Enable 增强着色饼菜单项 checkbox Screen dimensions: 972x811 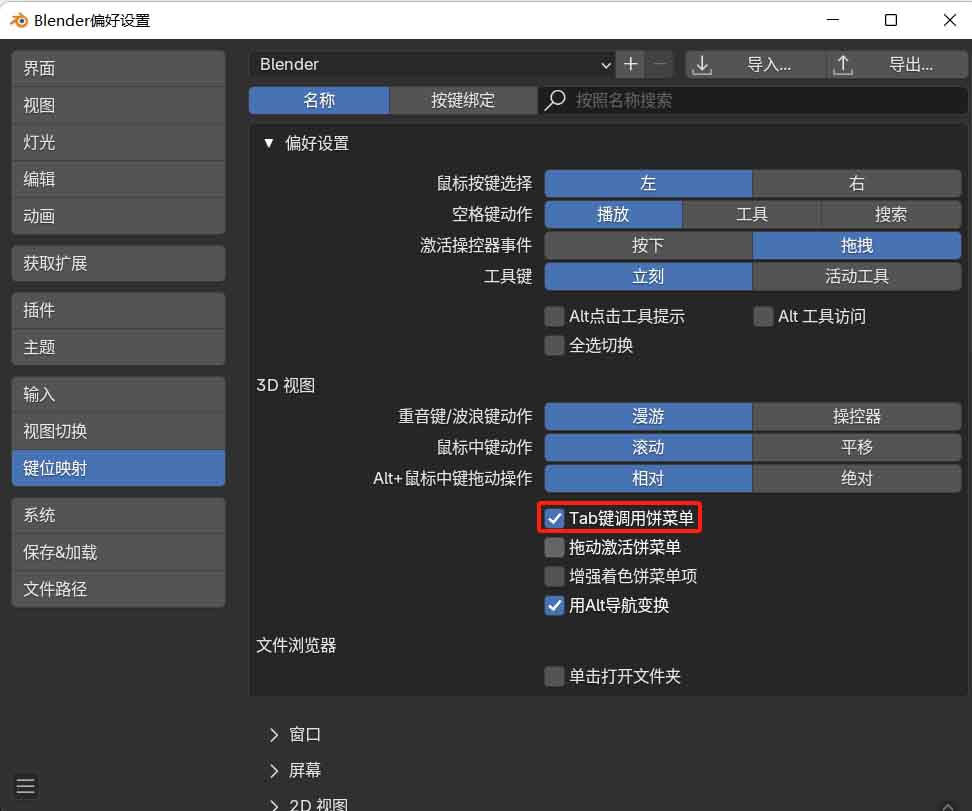tap(554, 577)
